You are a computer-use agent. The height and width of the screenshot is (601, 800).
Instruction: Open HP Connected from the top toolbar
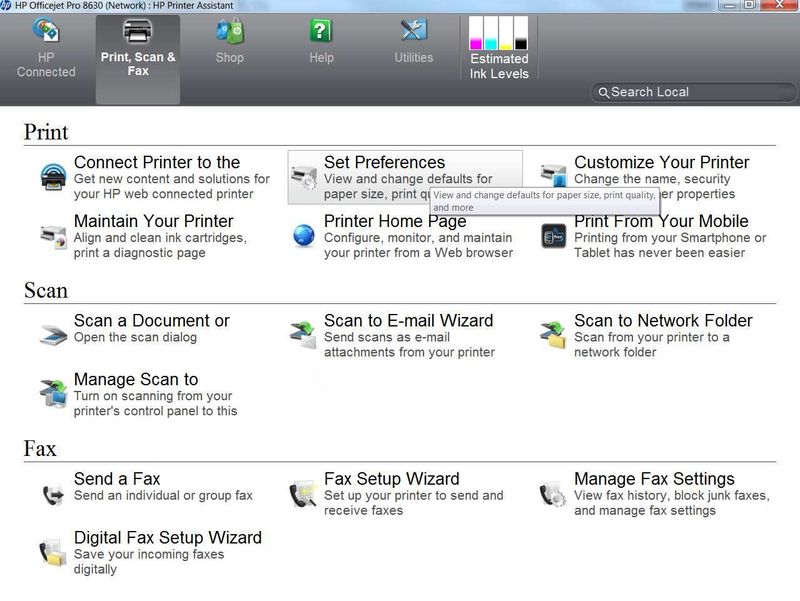[x=46, y=45]
